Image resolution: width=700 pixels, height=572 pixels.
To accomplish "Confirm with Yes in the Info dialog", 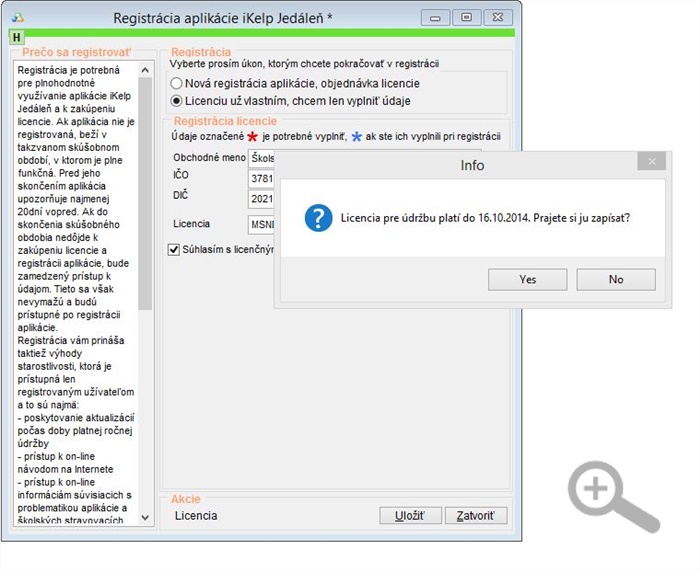I will 528,280.
